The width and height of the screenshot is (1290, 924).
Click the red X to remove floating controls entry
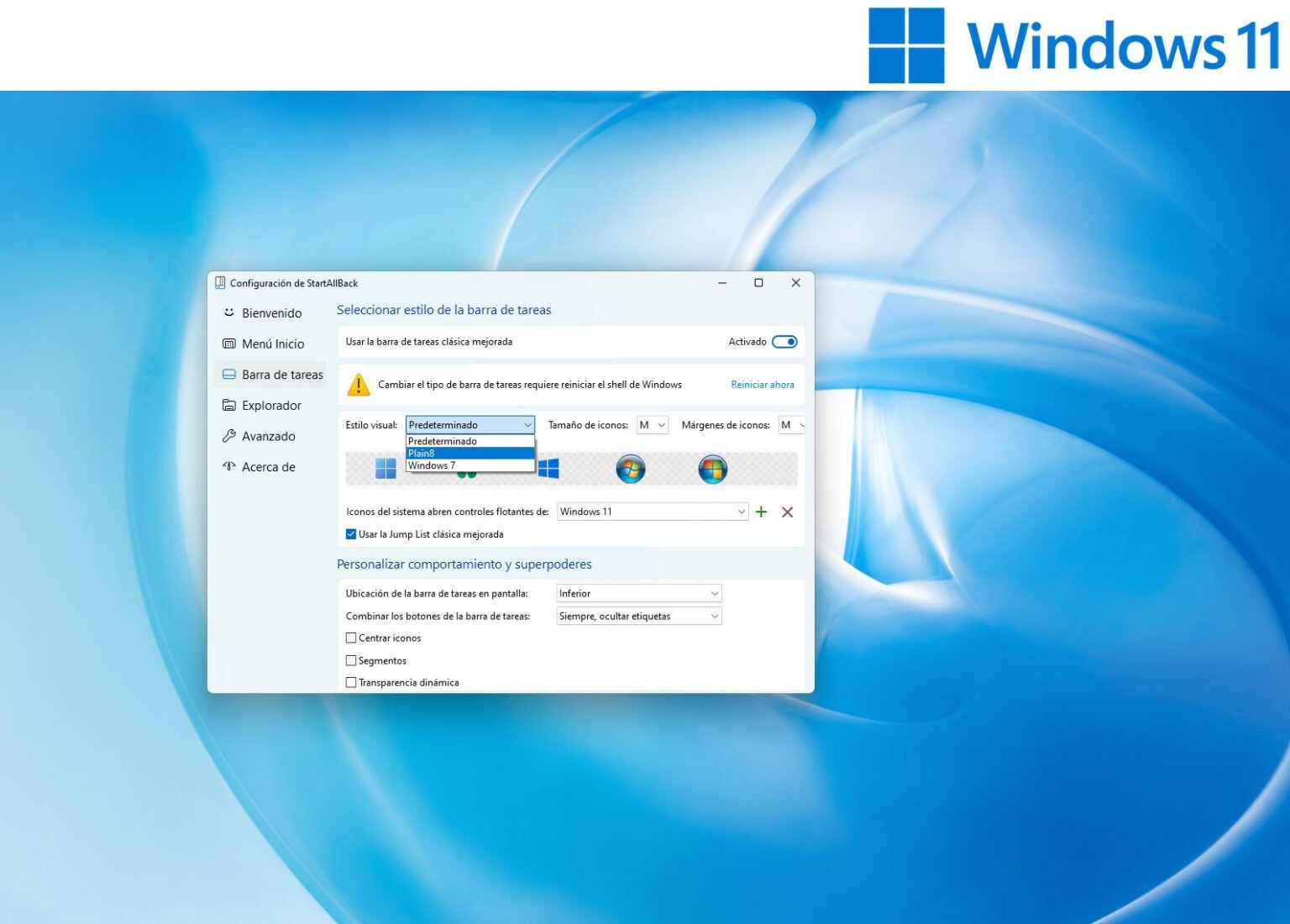(x=787, y=512)
